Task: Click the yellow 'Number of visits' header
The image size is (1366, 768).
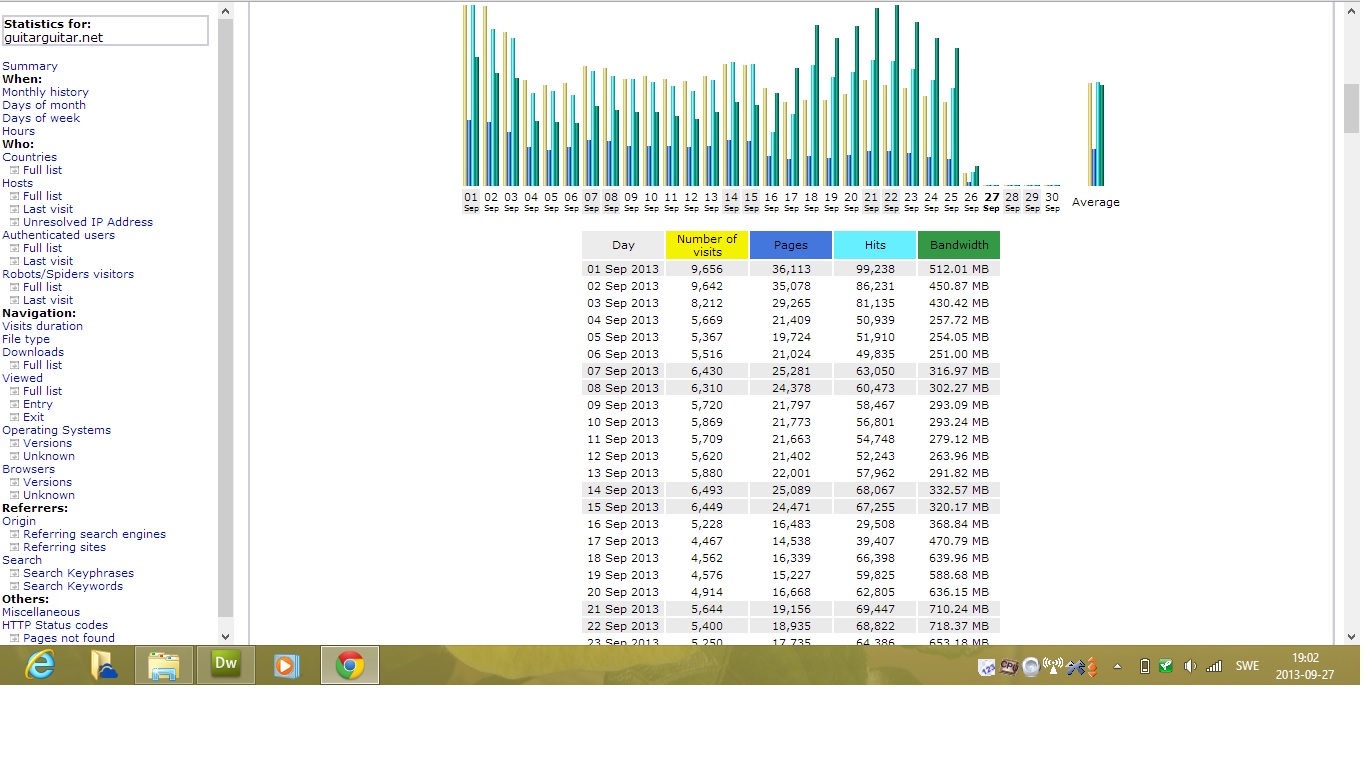Action: point(707,245)
